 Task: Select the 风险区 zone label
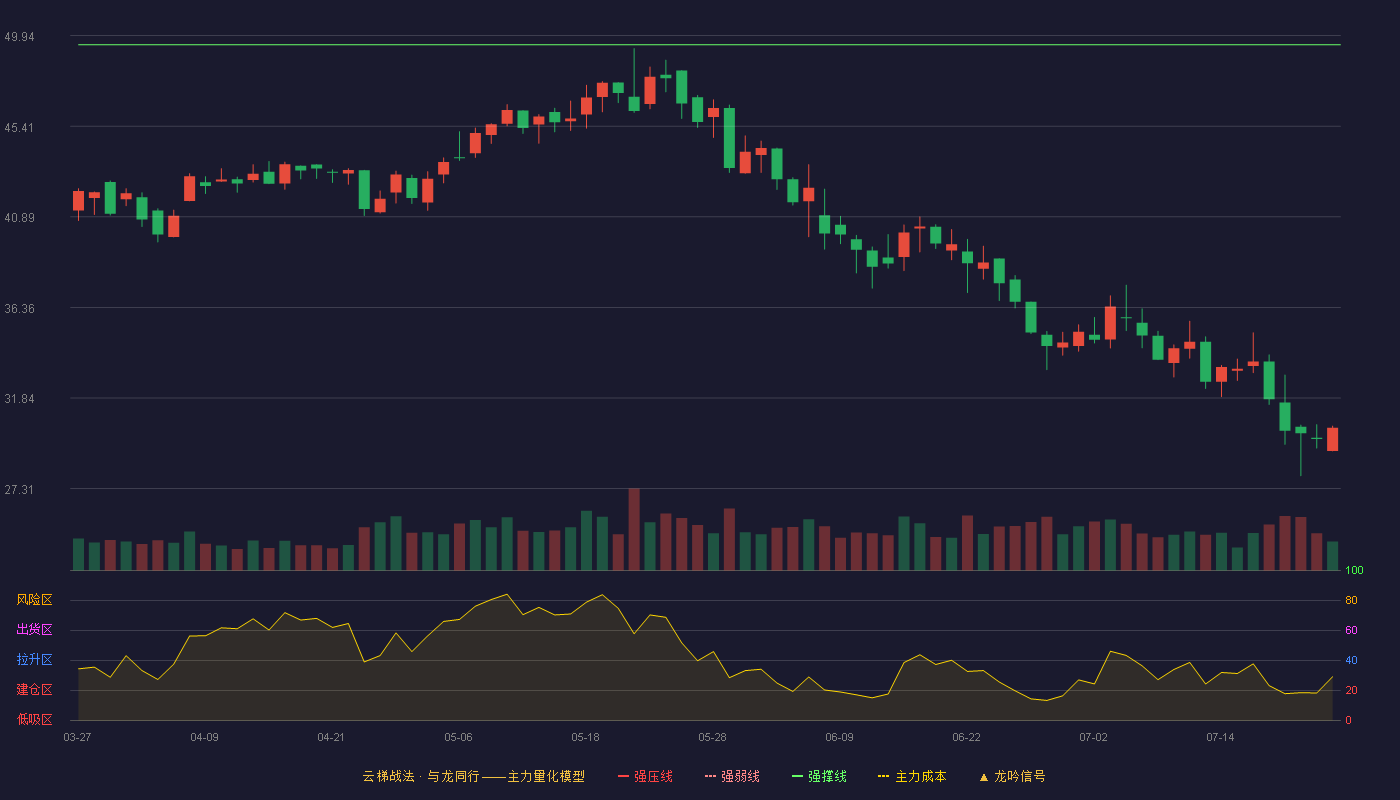34,600
